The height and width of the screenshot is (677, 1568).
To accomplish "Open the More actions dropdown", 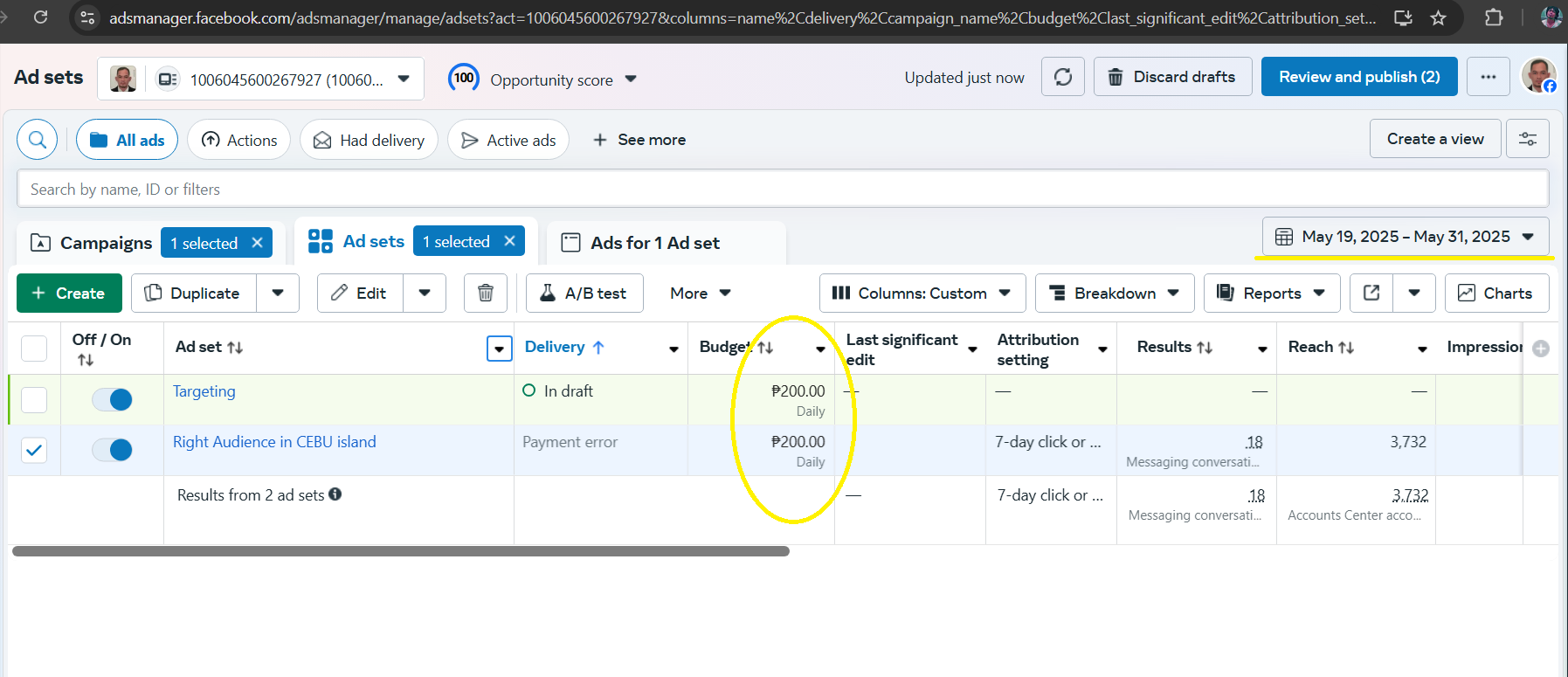I will (x=701, y=294).
